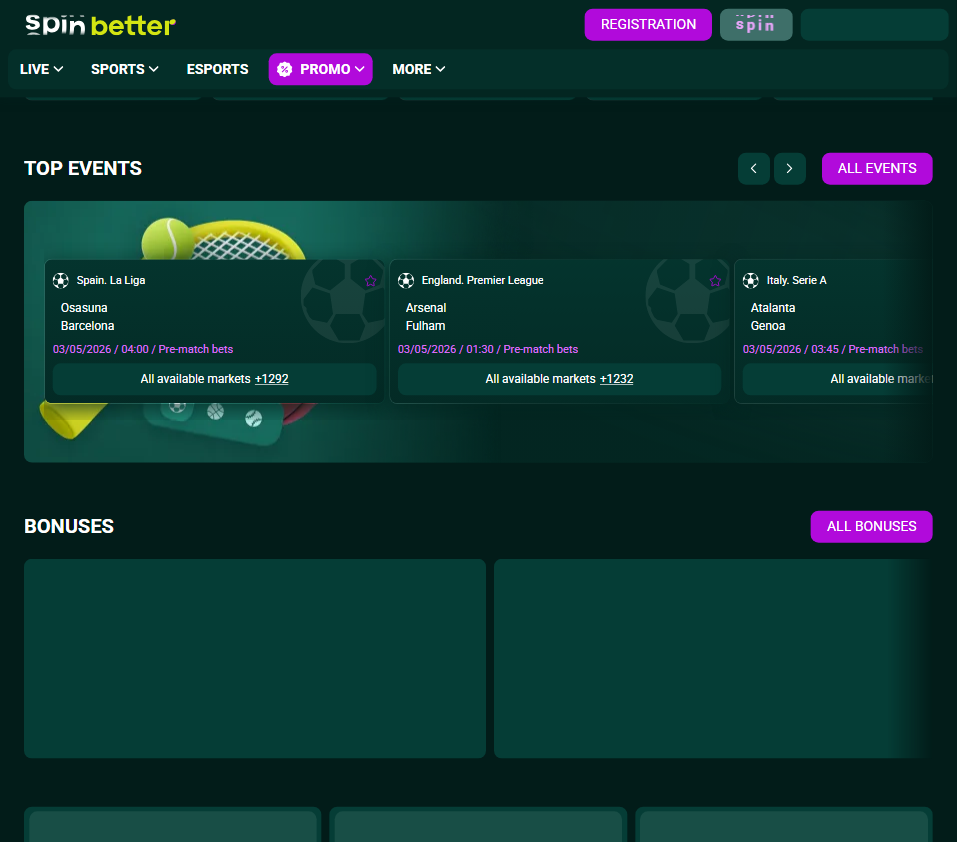Select Genoa team name

coord(767,326)
